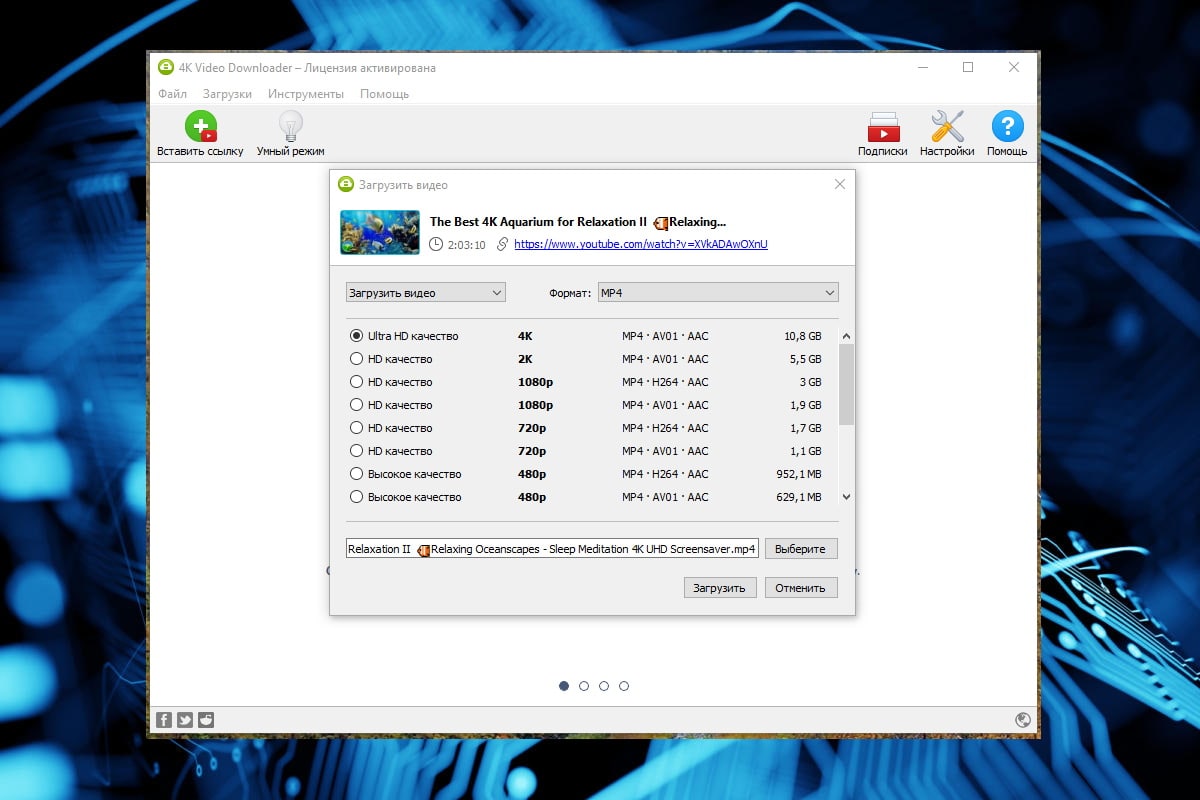Click the 10,8 GB size value
Image resolution: width=1200 pixels, height=800 pixels.
pos(803,336)
